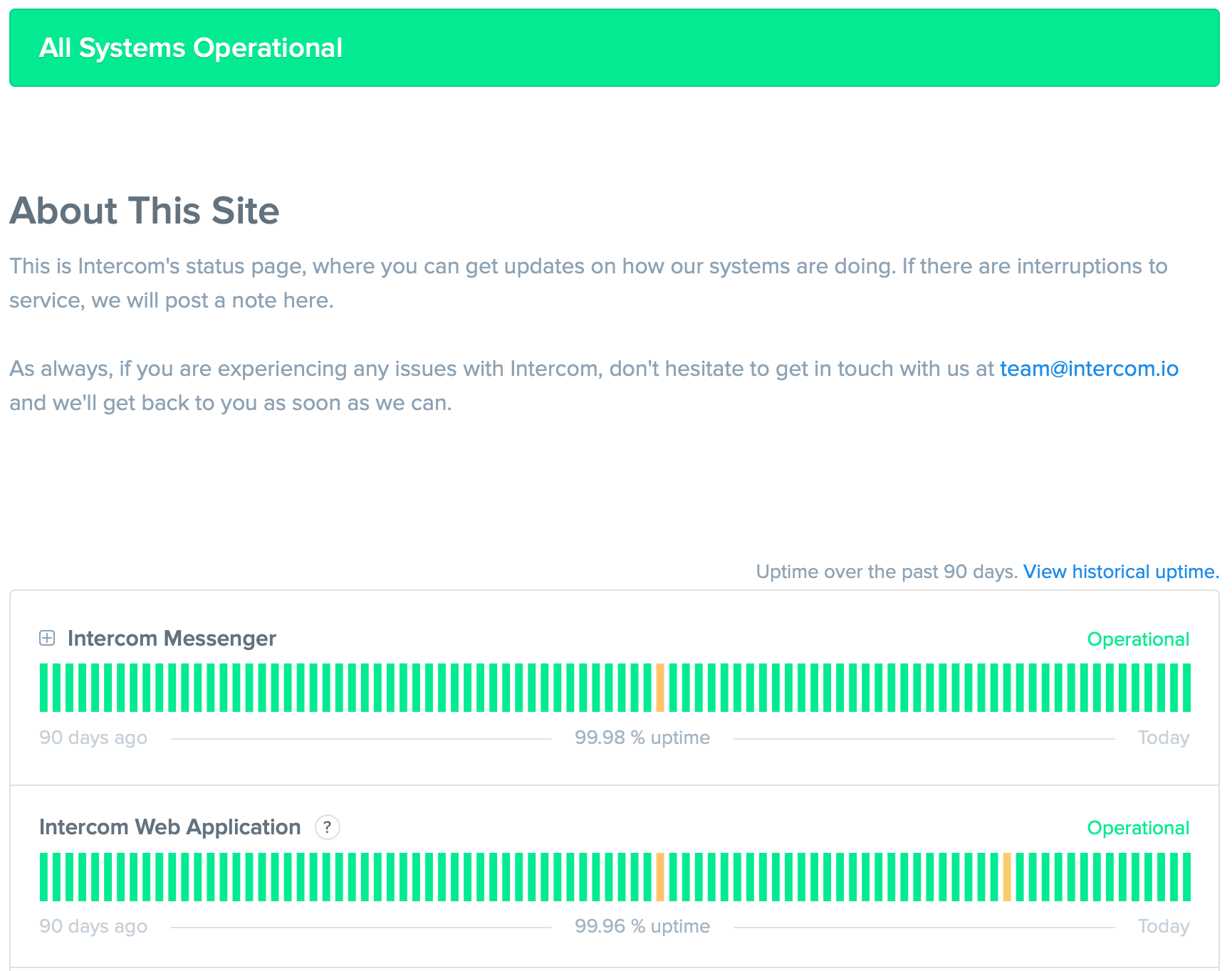Open the team@intercom.io email link

[x=1089, y=369]
